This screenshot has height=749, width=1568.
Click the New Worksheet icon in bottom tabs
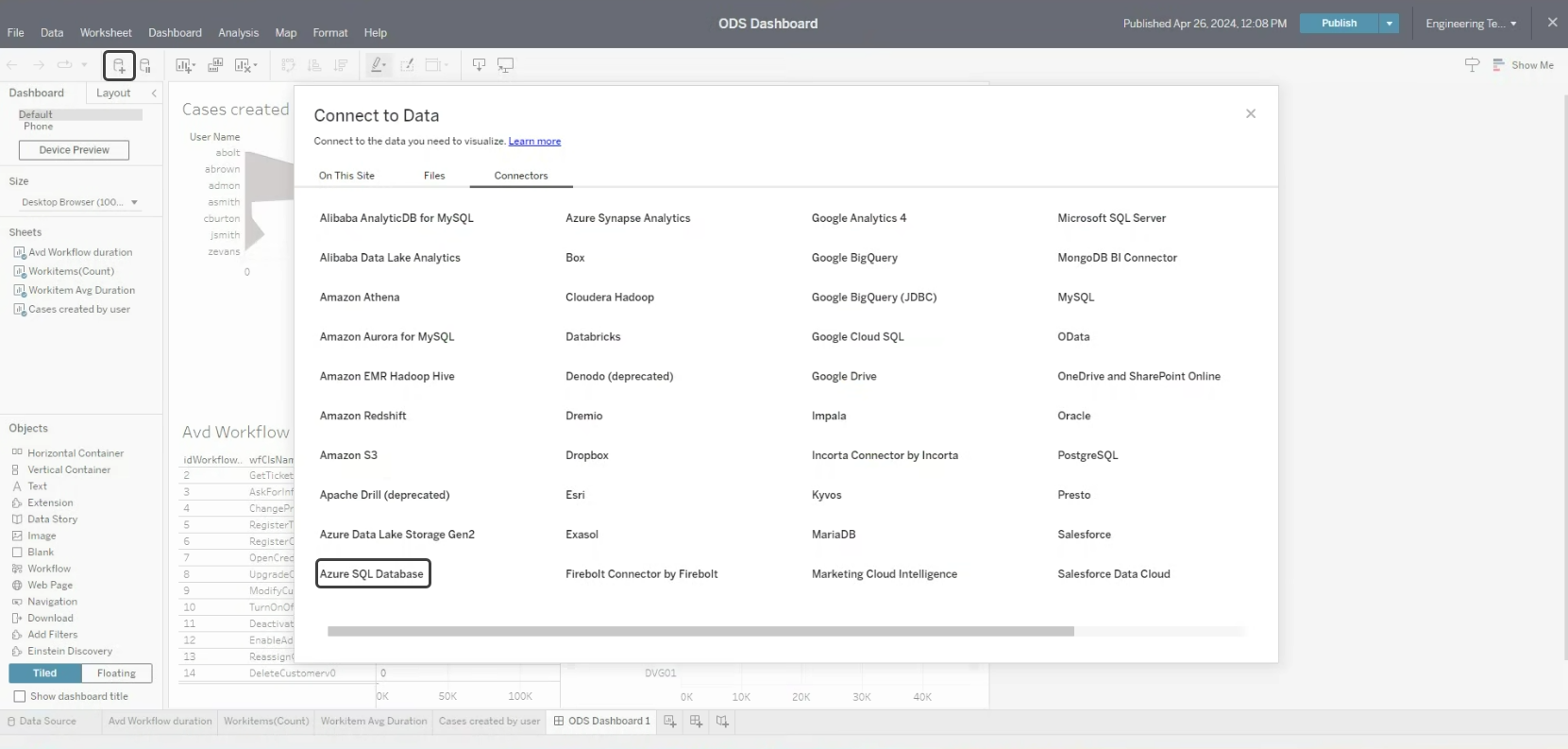[x=670, y=722]
